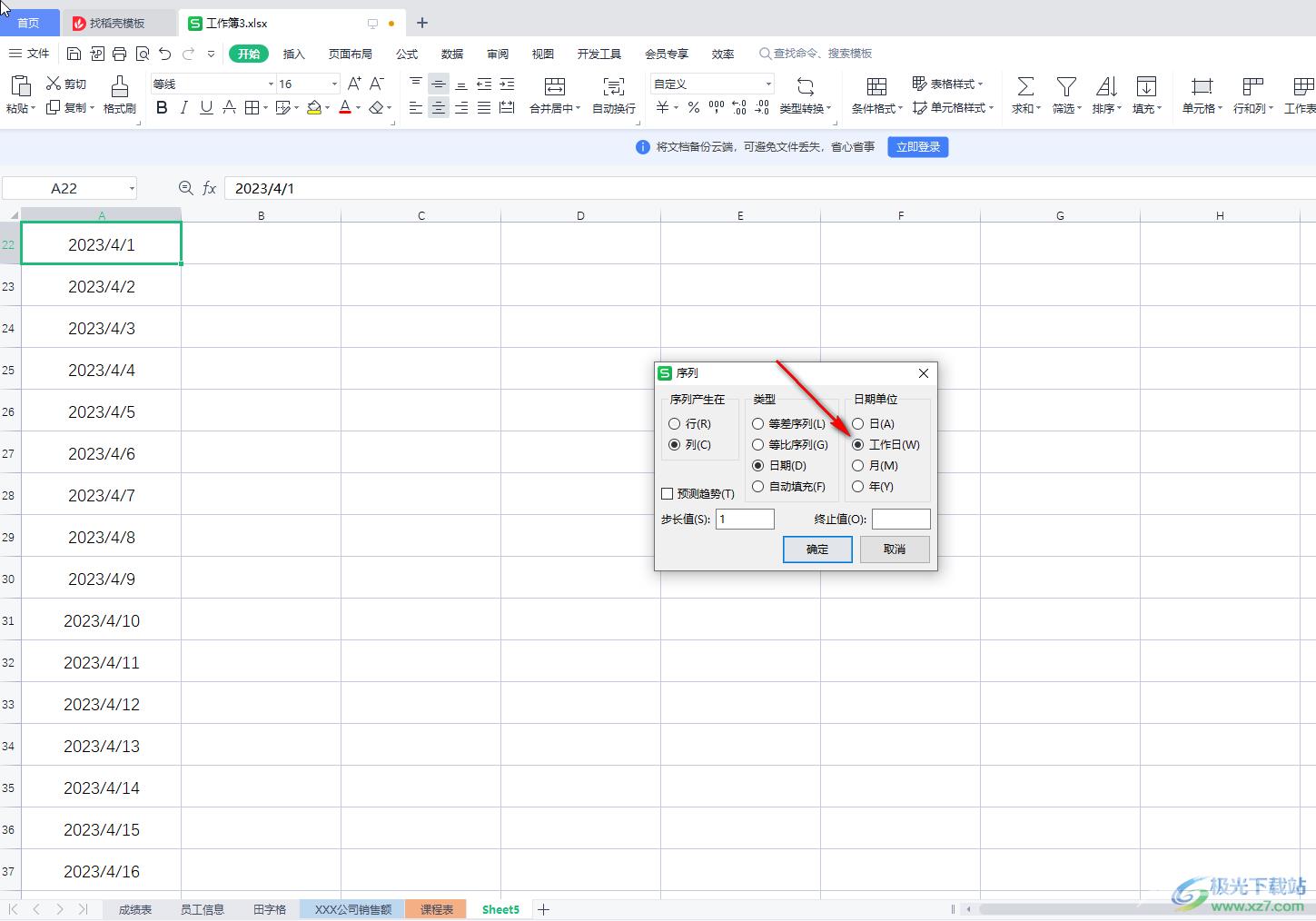This screenshot has height=921, width=1316.
Task: Toggle auto wrap text 自动换行
Action: pyautogui.click(x=614, y=96)
